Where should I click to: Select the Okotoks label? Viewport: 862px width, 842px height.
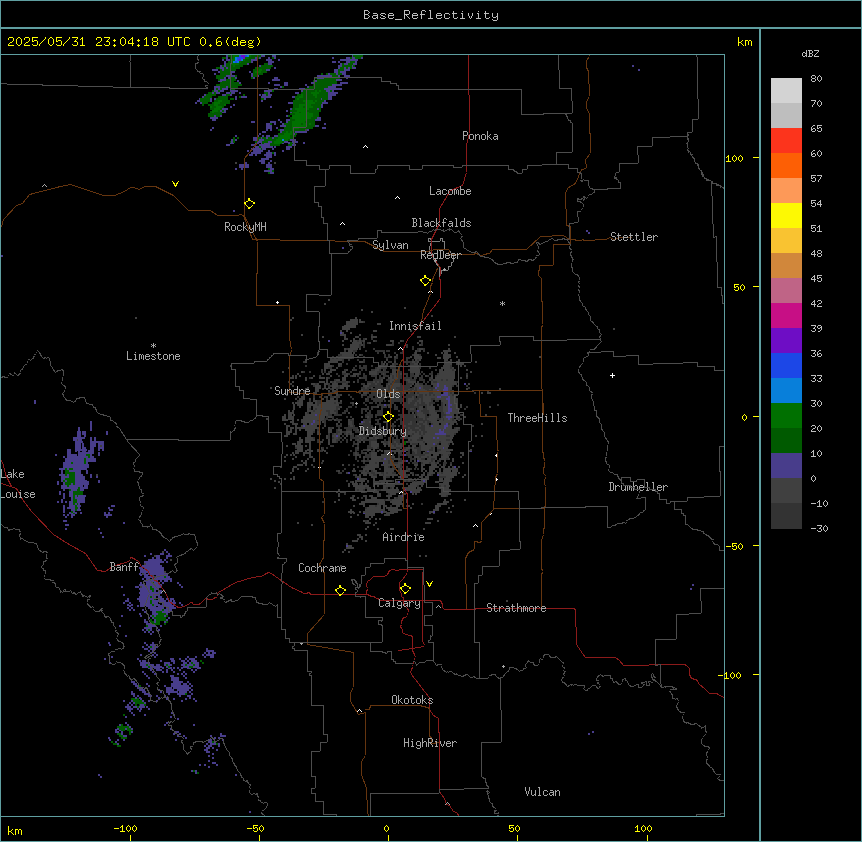[x=412, y=700]
